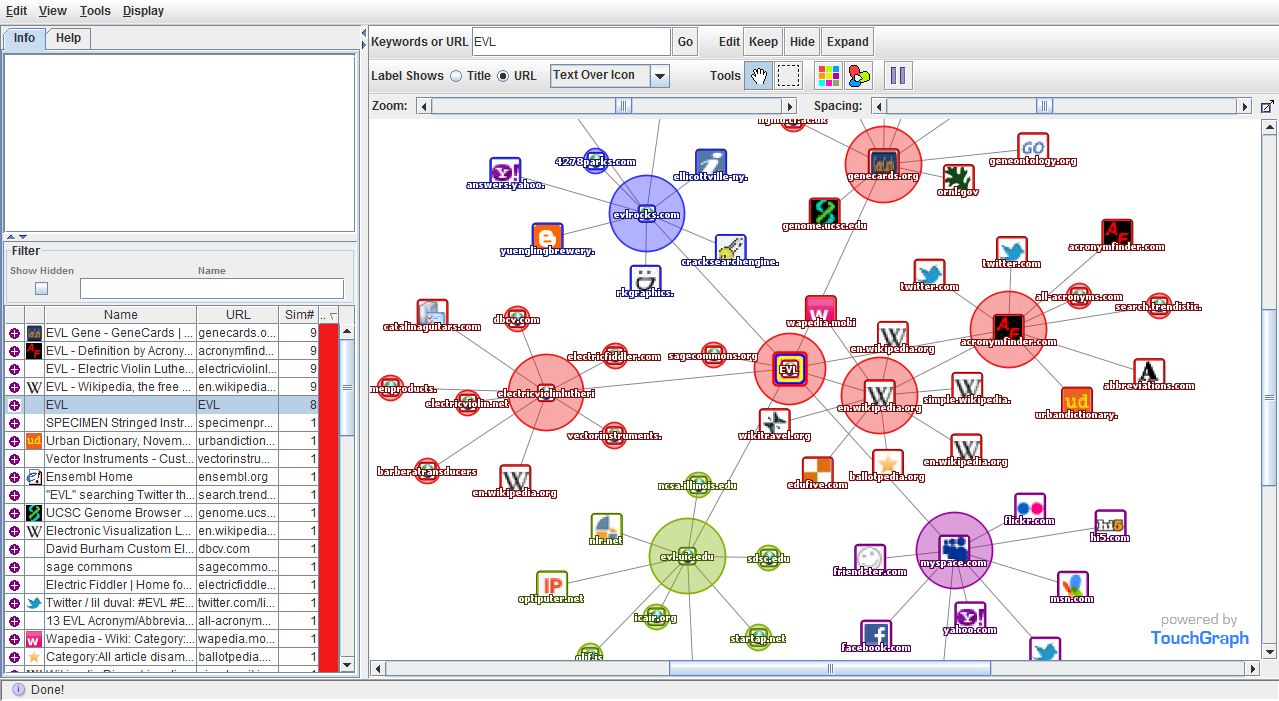This screenshot has width=1279, height=701.
Task: Click the overlapping colored clusters icon
Action: pos(858,75)
